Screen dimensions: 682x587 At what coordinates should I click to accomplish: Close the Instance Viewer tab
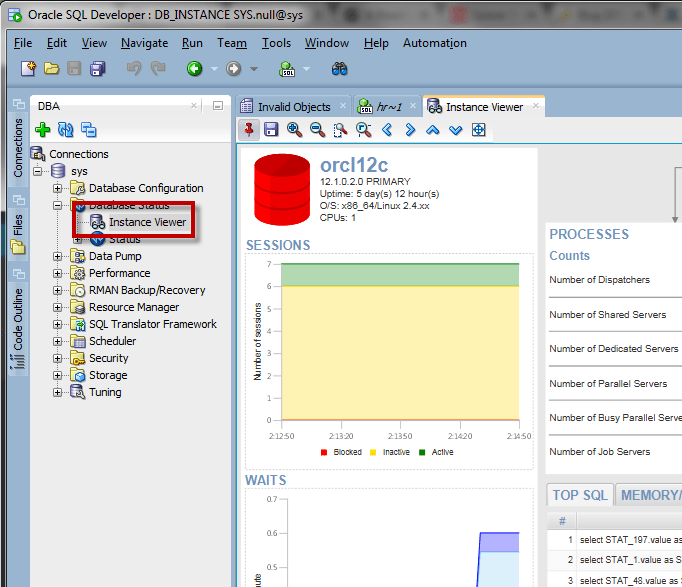(536, 106)
